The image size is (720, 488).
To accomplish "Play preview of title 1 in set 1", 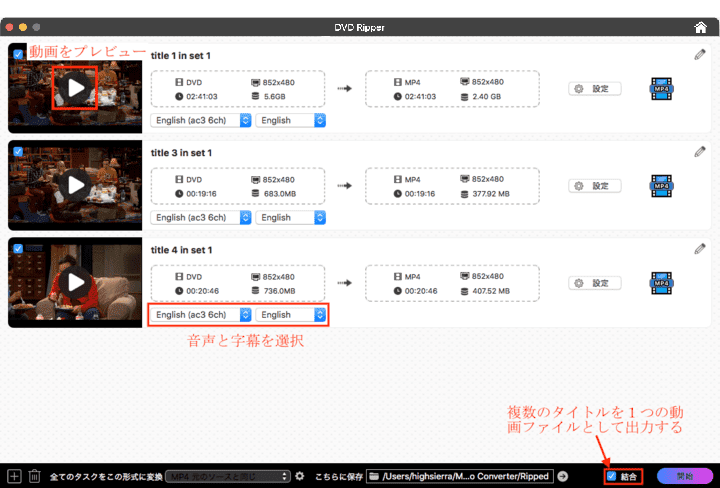I will 75,88.
